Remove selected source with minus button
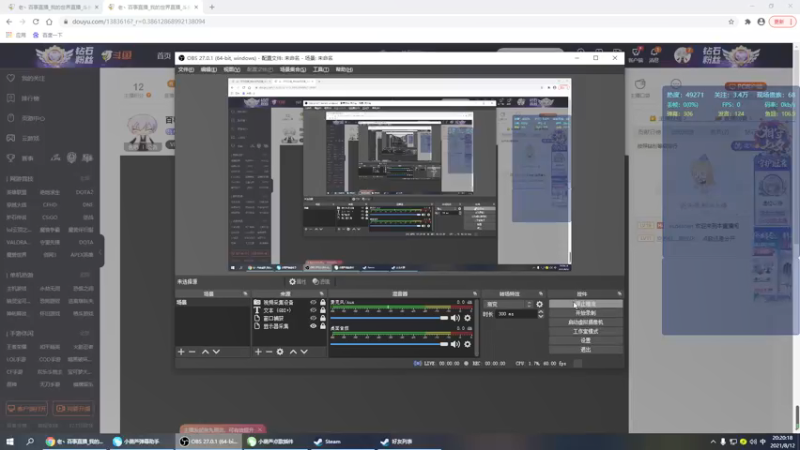The width and height of the screenshot is (800, 450). pyautogui.click(x=269, y=352)
